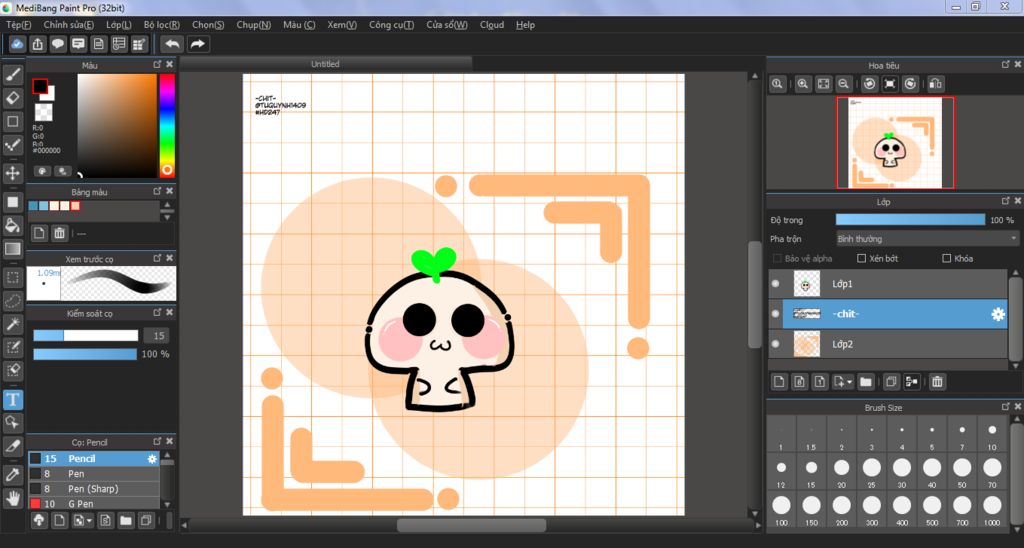The image size is (1024, 548).
Task: Click the Redo arrow in toolbar
Action: click(197, 44)
